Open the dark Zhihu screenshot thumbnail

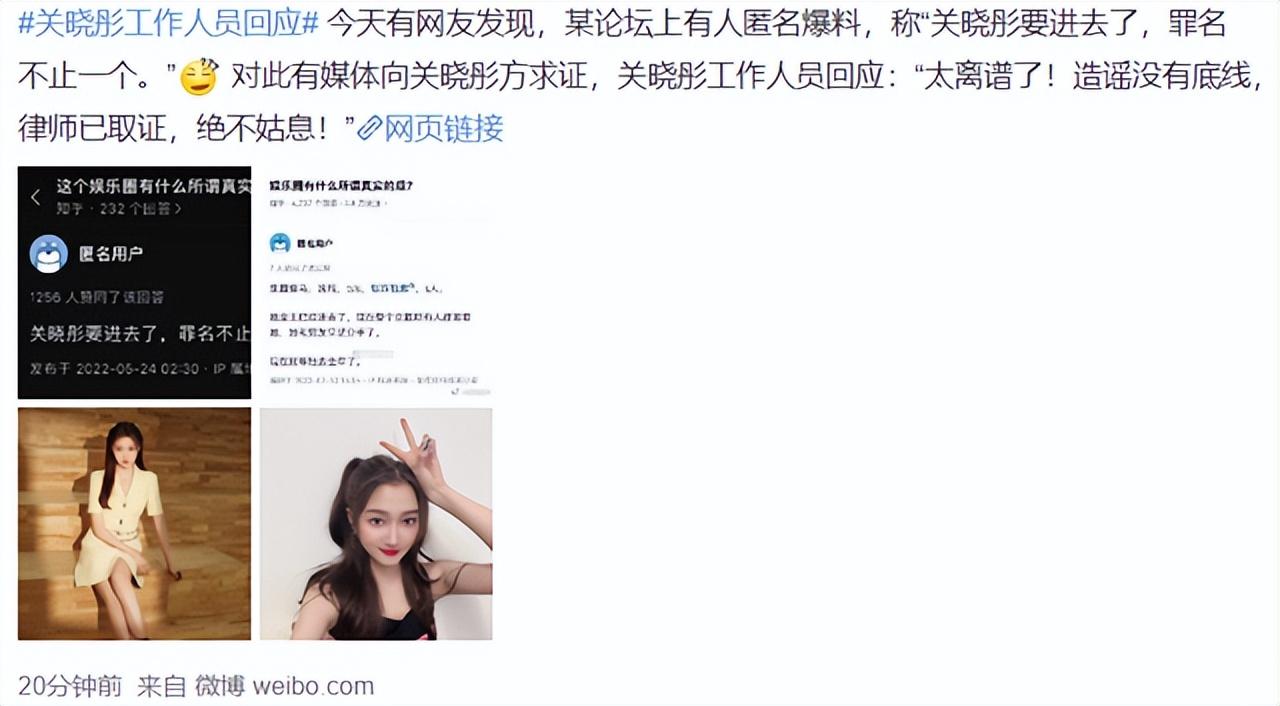tap(134, 282)
